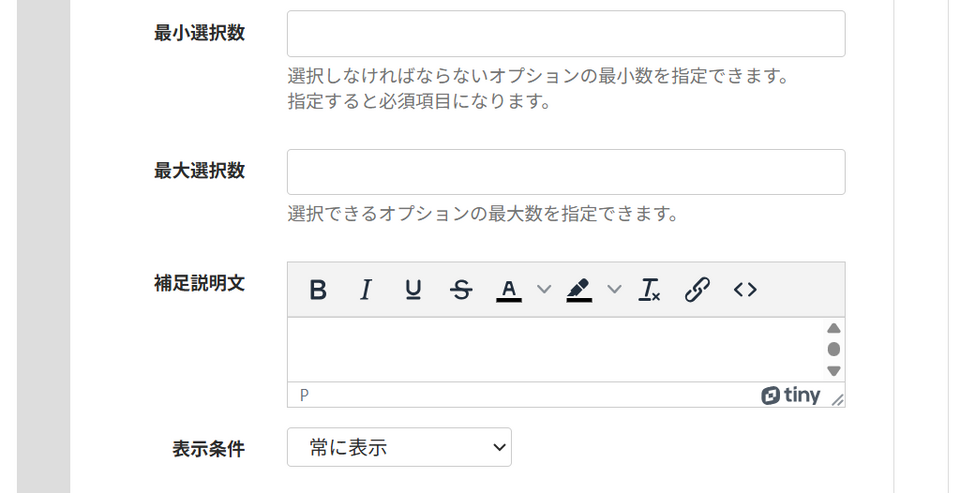
Task: Expand the text color picker arrow
Action: 544,290
